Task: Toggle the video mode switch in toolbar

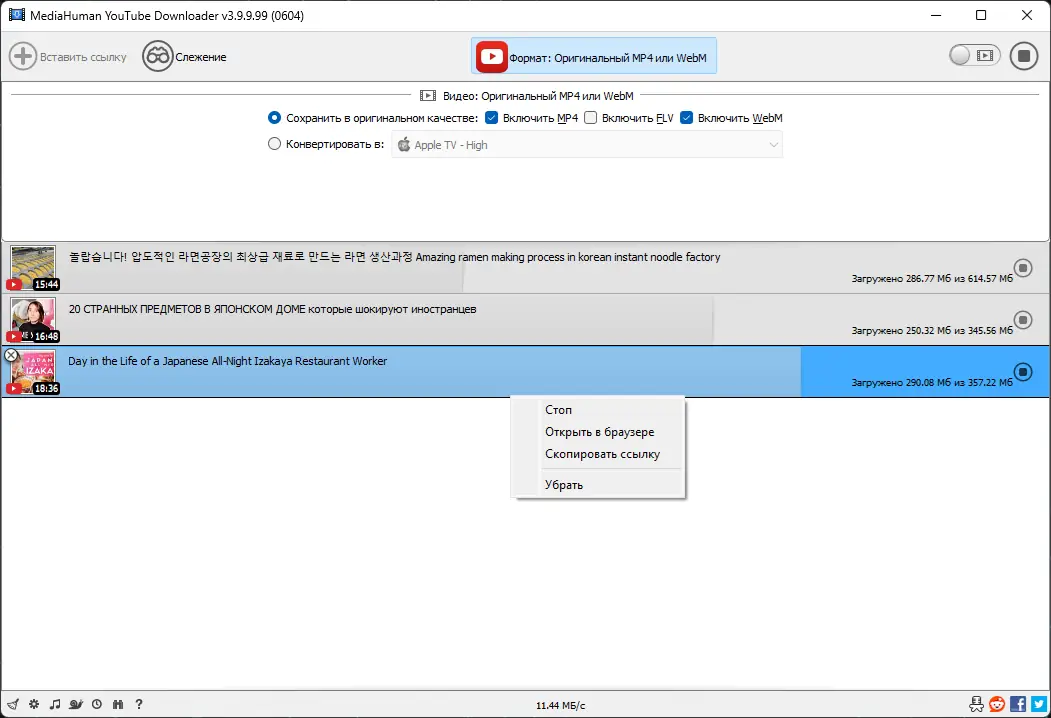Action: (x=975, y=56)
